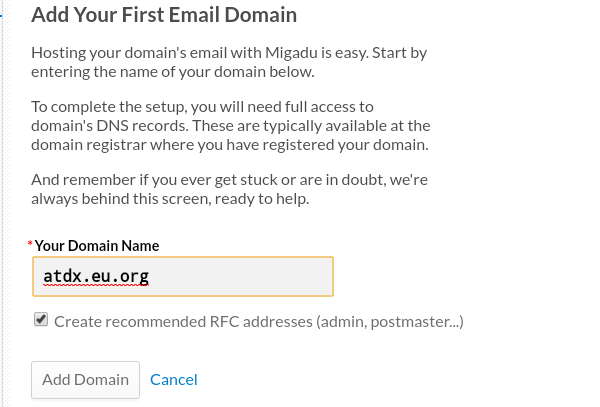This screenshot has width=600, height=407.
Task: Click empty space inside domain field after text
Action: pyautogui.click(x=241, y=277)
